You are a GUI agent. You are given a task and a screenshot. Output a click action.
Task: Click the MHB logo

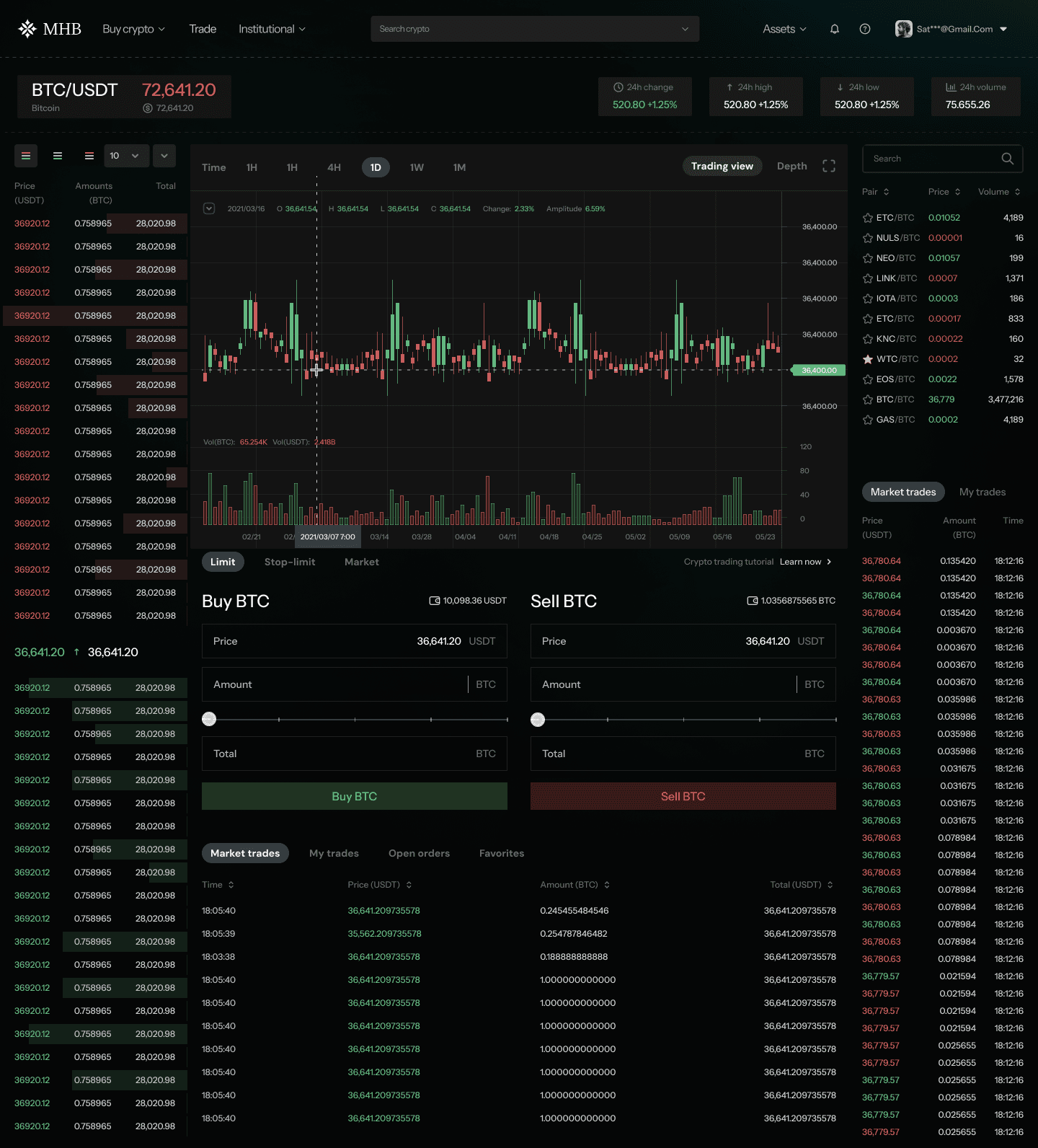(x=50, y=29)
